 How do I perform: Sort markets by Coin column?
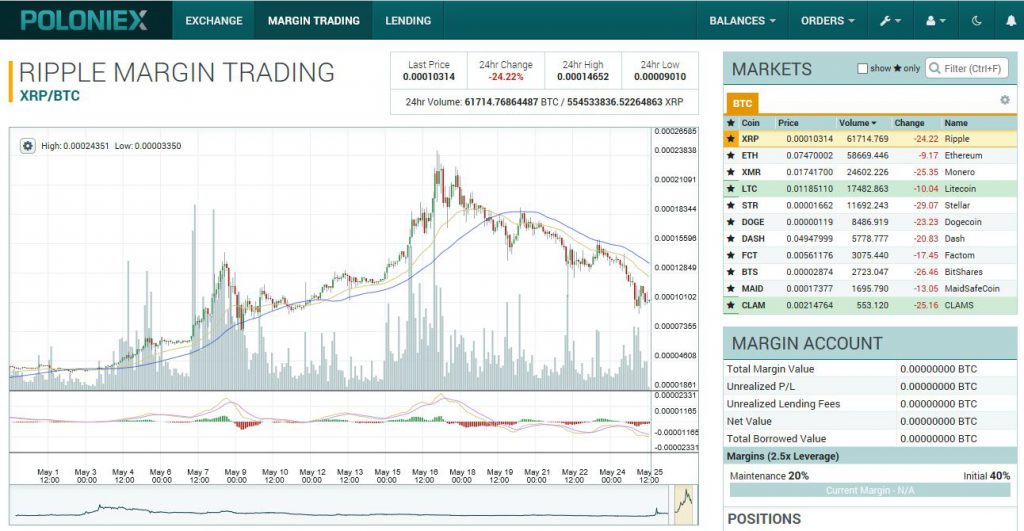click(750, 123)
